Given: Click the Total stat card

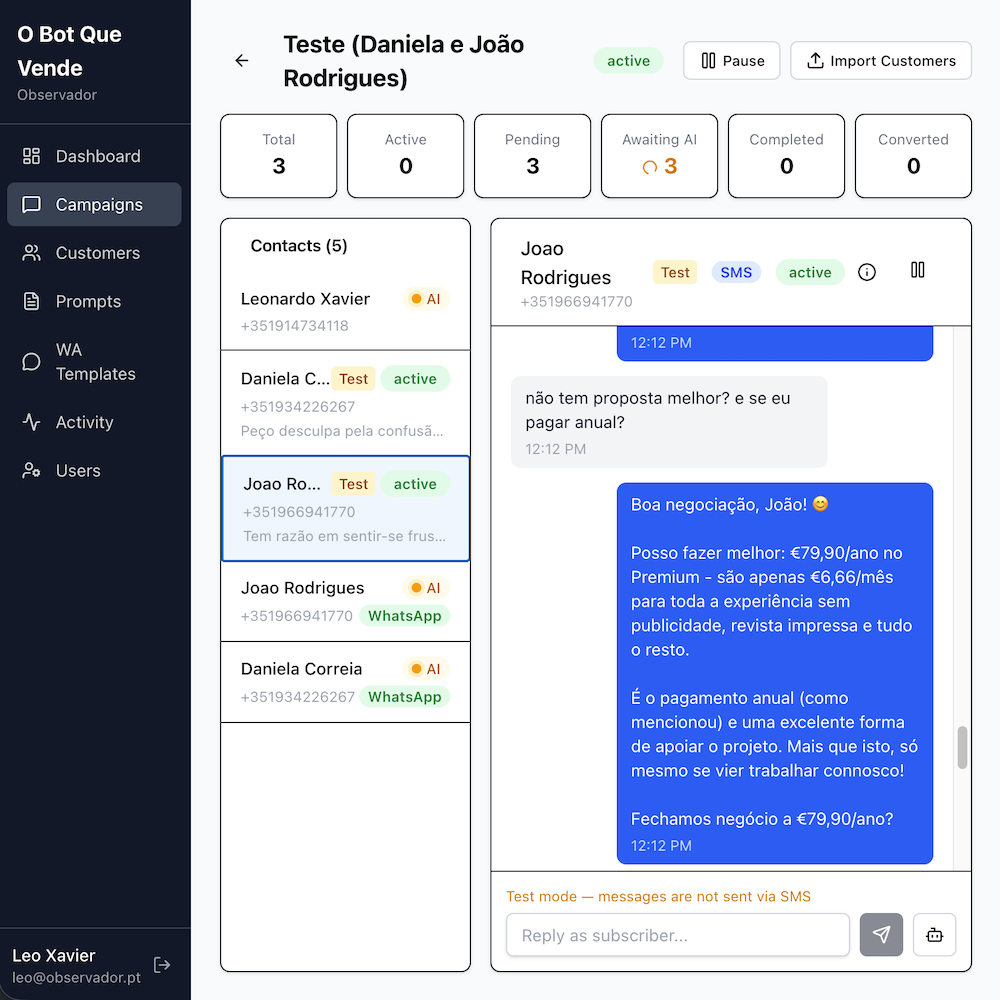Looking at the screenshot, I should (279, 156).
